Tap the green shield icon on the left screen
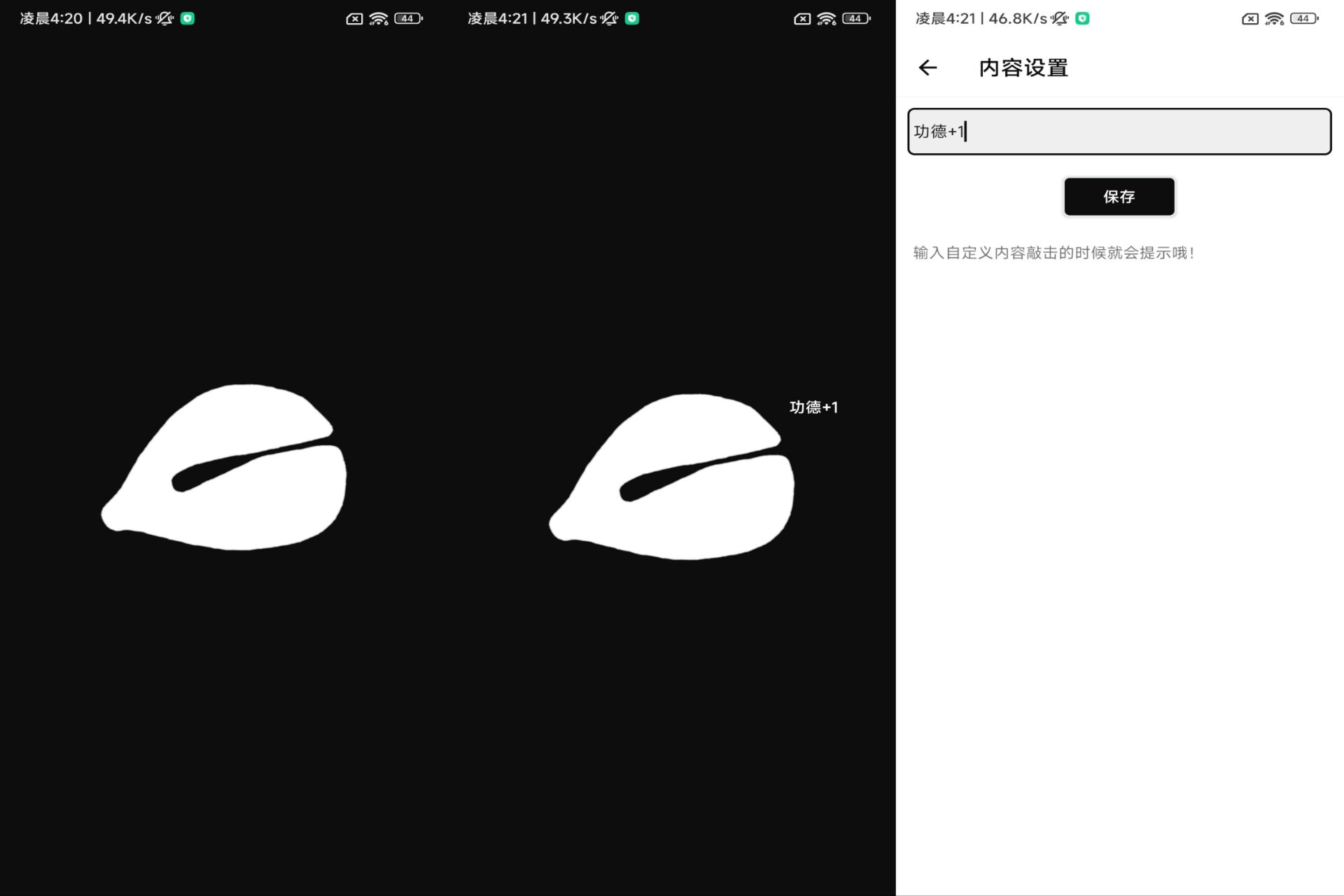1344x896 pixels. click(x=186, y=19)
